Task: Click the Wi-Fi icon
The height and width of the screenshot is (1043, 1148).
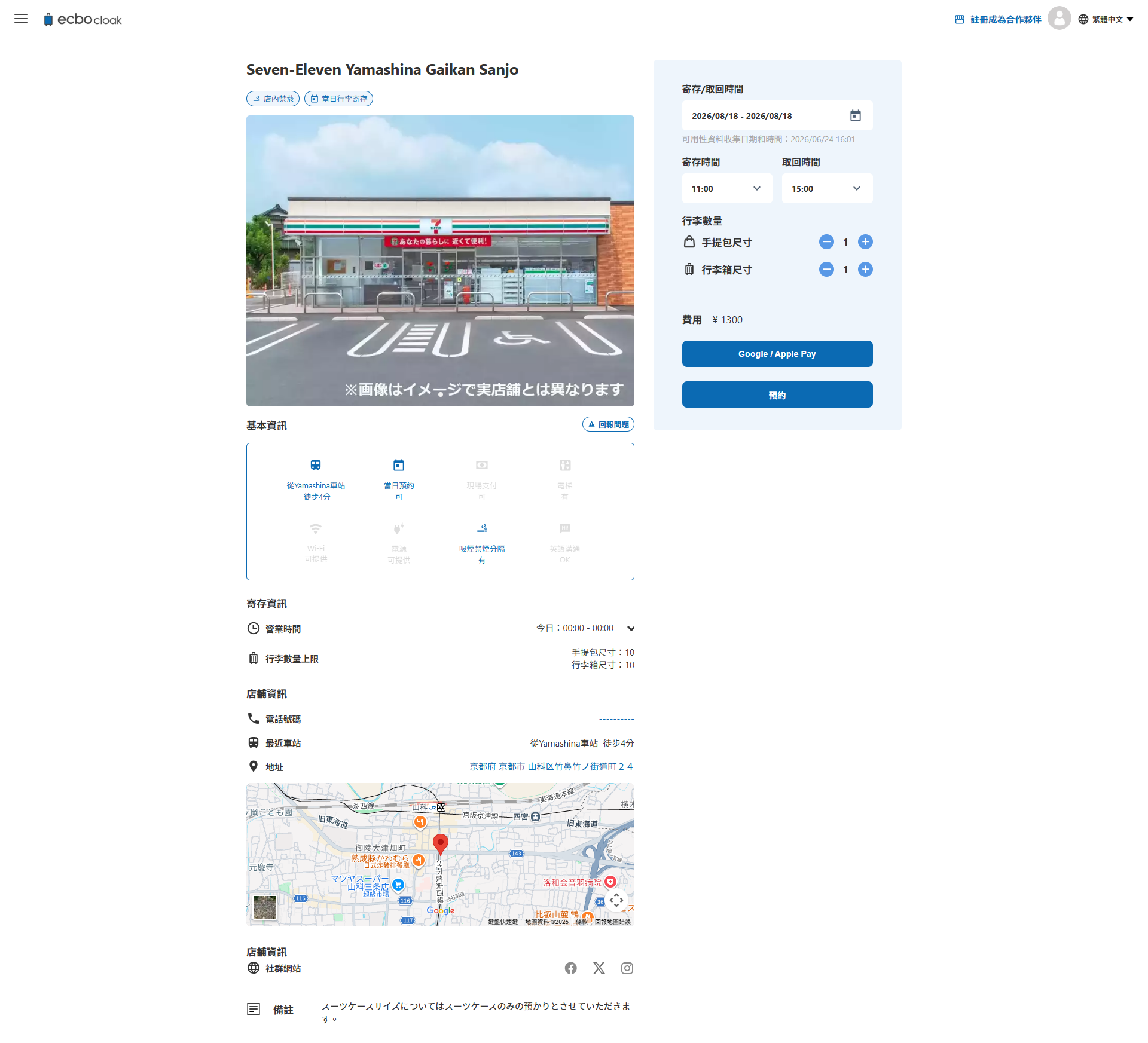Action: (x=316, y=528)
